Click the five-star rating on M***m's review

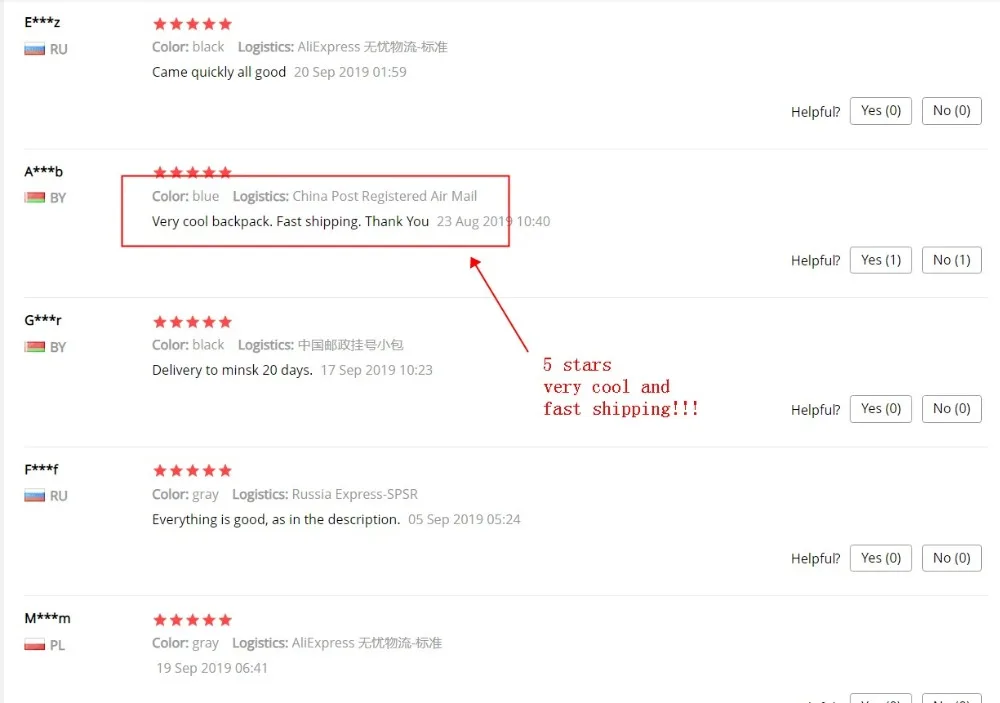tap(192, 620)
